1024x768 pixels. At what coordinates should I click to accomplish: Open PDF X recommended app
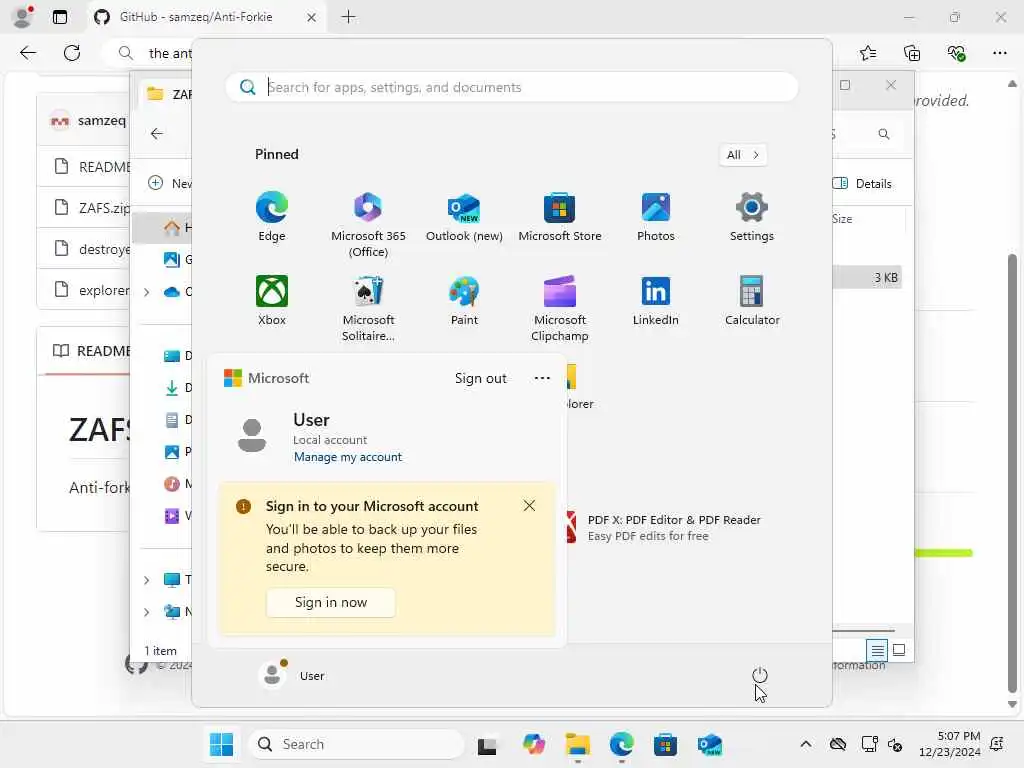point(663,527)
